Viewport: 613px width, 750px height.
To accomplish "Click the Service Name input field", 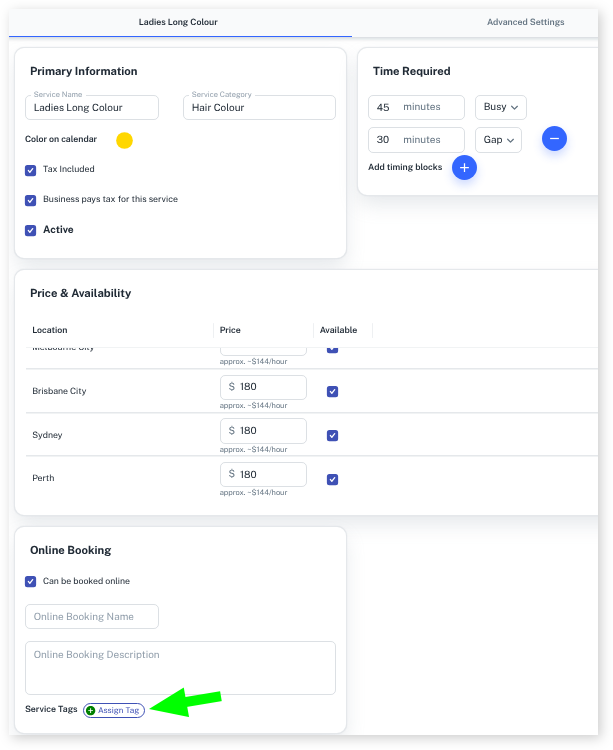I will [x=92, y=108].
